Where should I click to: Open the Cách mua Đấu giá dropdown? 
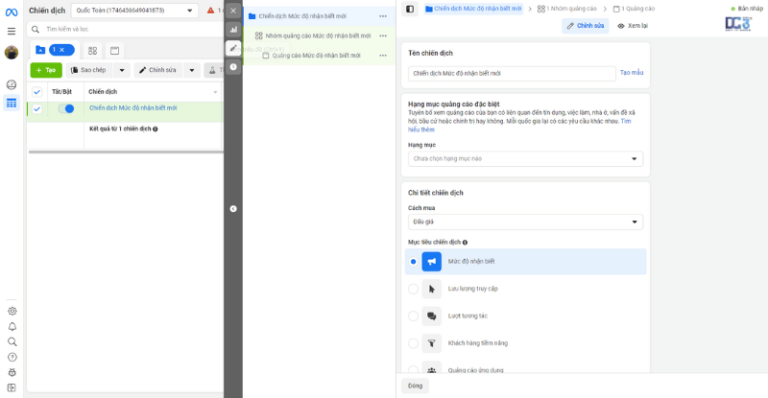(x=525, y=222)
